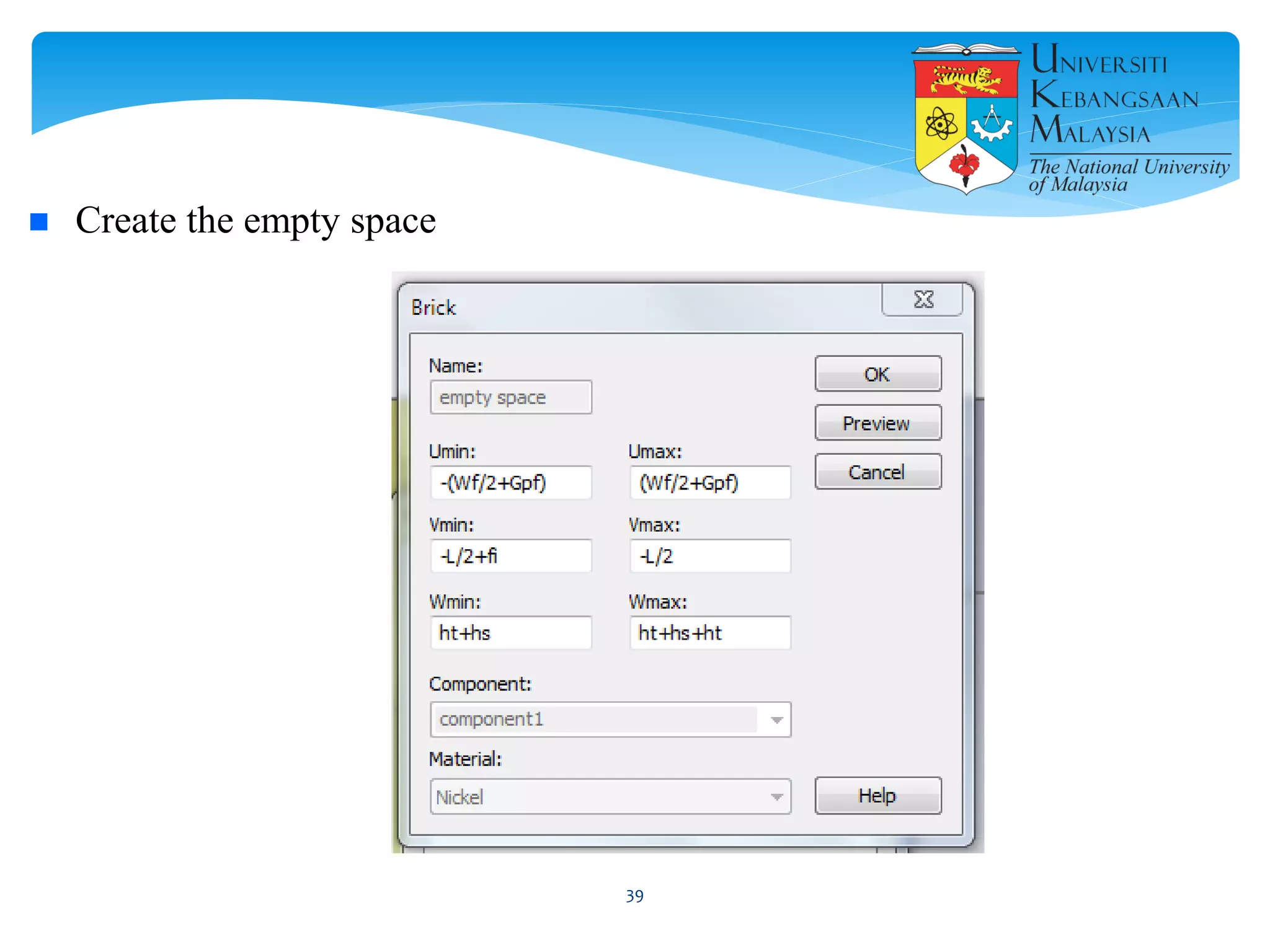Click the 'Component:' label
This screenshot has width=1270, height=952.
click(480, 684)
